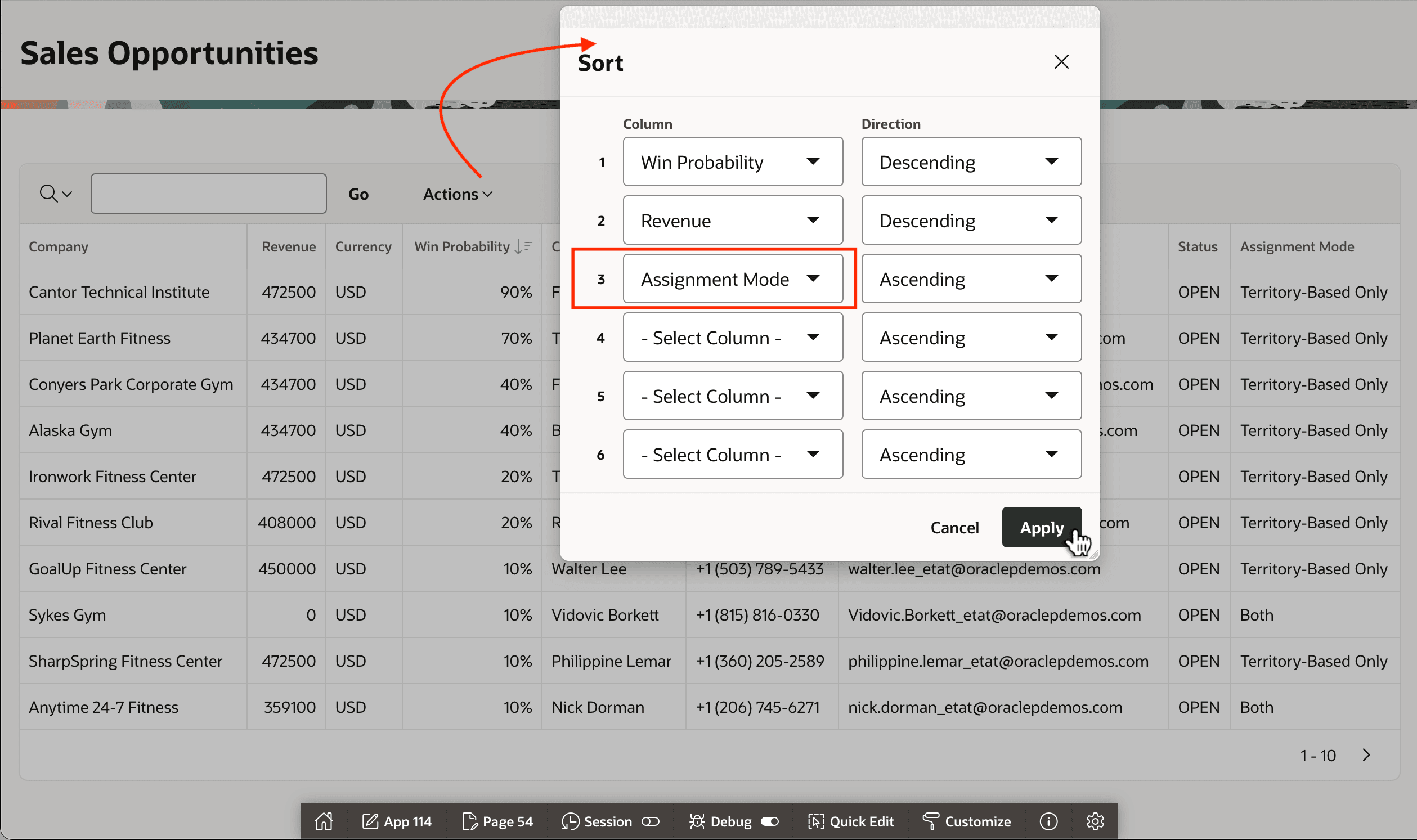Open the sort 5 Ascending direction dropdown
Viewport: 1417px width, 840px height.
tap(971, 396)
